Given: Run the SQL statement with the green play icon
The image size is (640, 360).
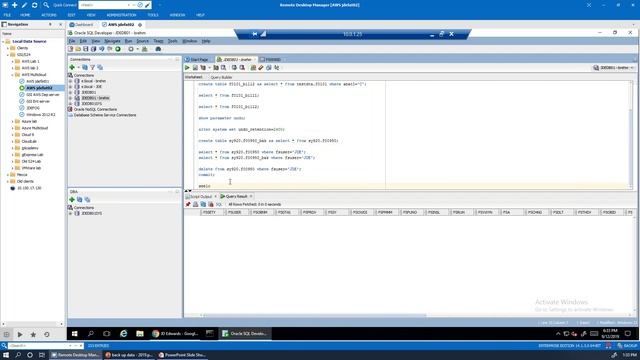Looking at the screenshot, I should click(187, 68).
